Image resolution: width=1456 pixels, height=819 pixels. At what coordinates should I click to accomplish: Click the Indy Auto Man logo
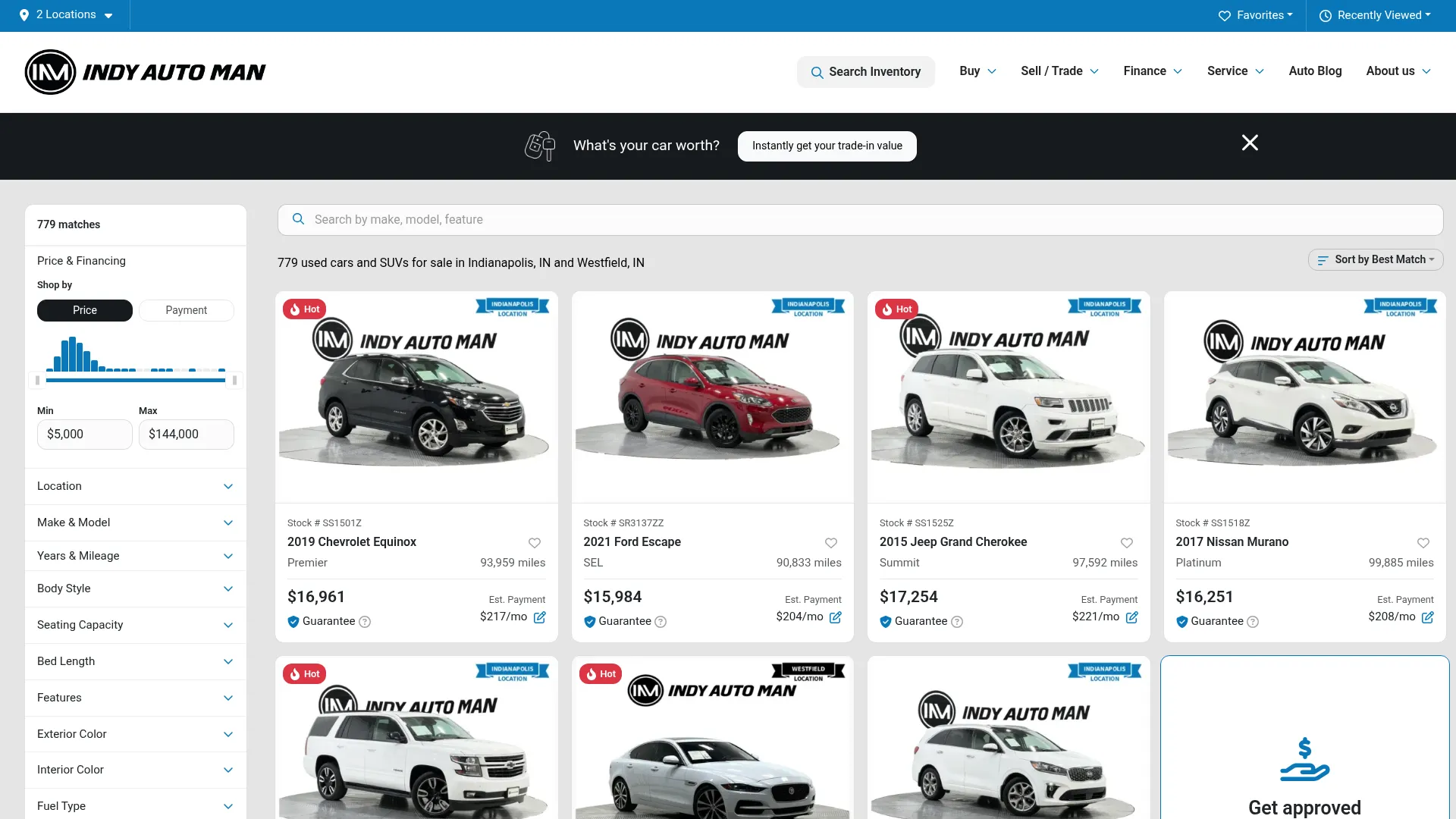[145, 72]
